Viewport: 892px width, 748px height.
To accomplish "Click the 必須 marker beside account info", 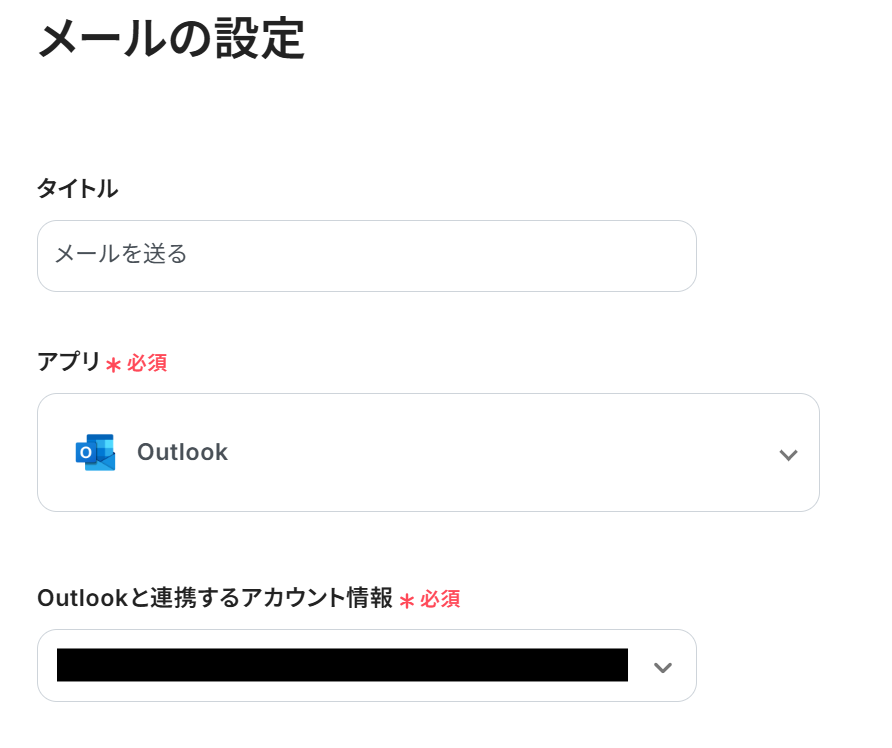I will tap(440, 599).
